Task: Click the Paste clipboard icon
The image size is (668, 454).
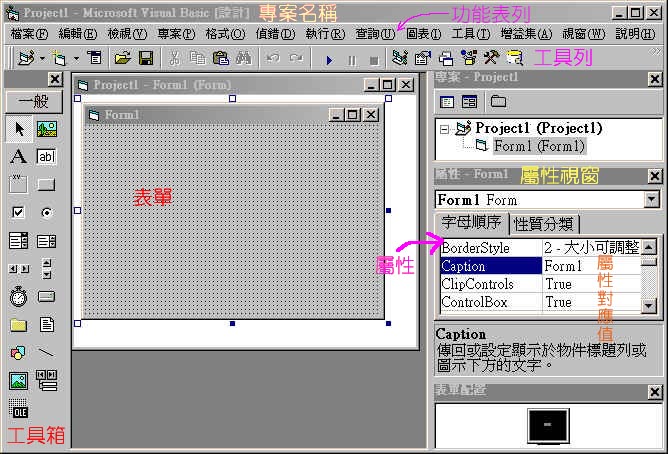Action: [221, 58]
